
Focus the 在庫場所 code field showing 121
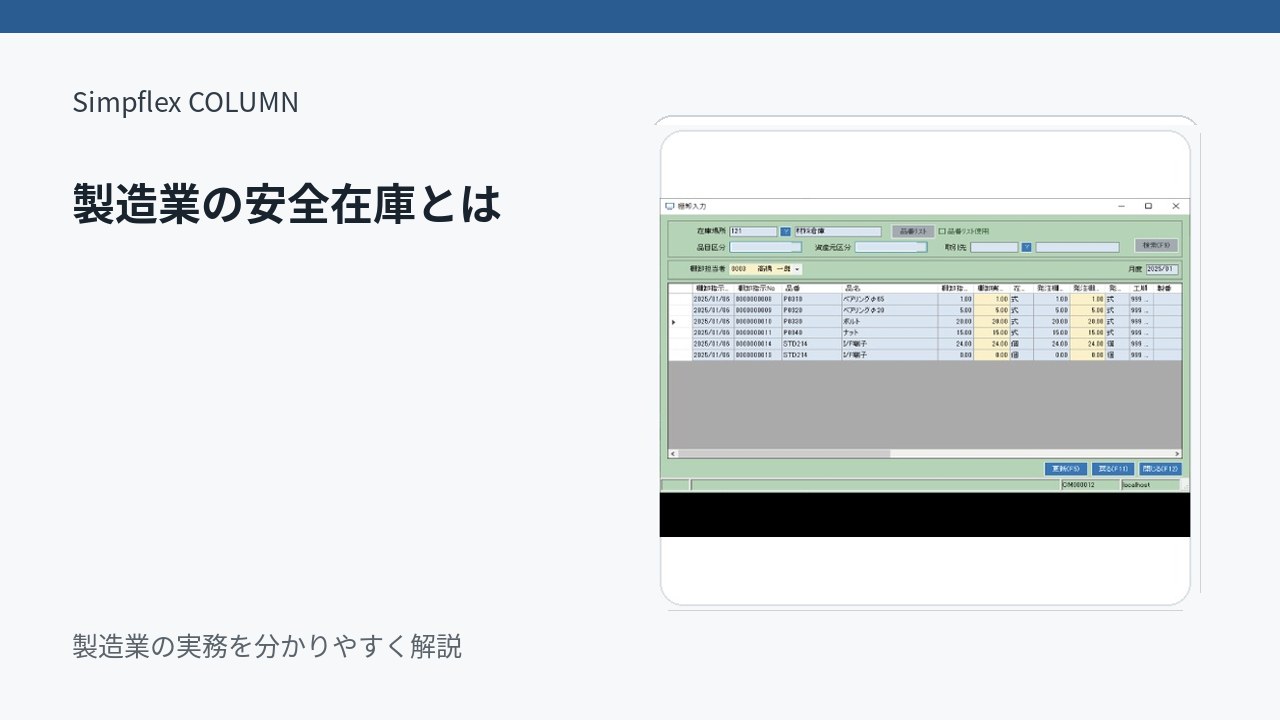coord(754,231)
